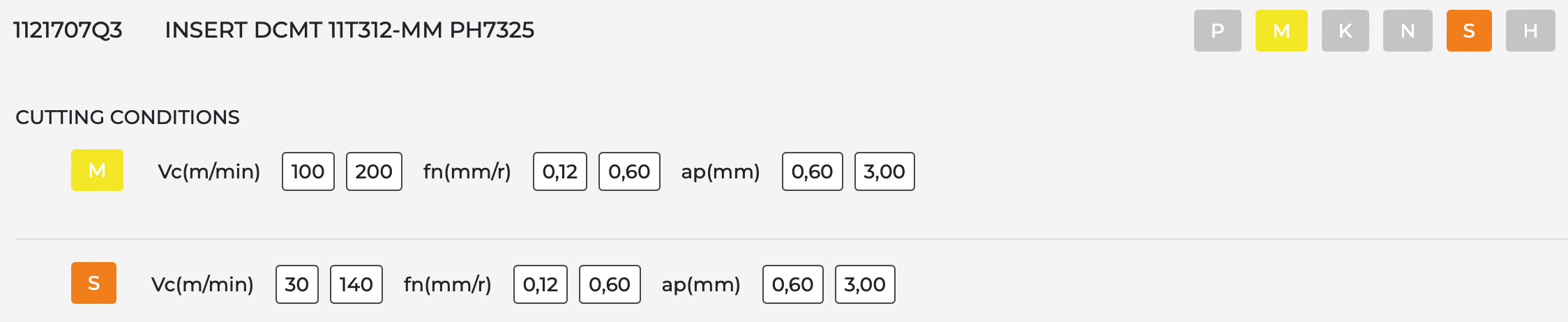Viewport: 1568px width, 322px height.
Task: Click M row maximum fn value 0,60
Action: (629, 171)
